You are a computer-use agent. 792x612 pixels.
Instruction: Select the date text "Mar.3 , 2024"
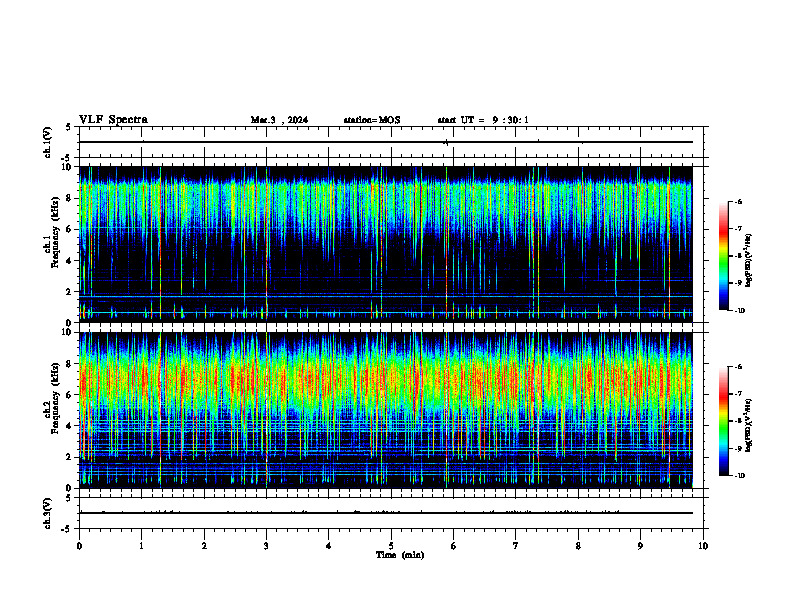pyautogui.click(x=279, y=120)
